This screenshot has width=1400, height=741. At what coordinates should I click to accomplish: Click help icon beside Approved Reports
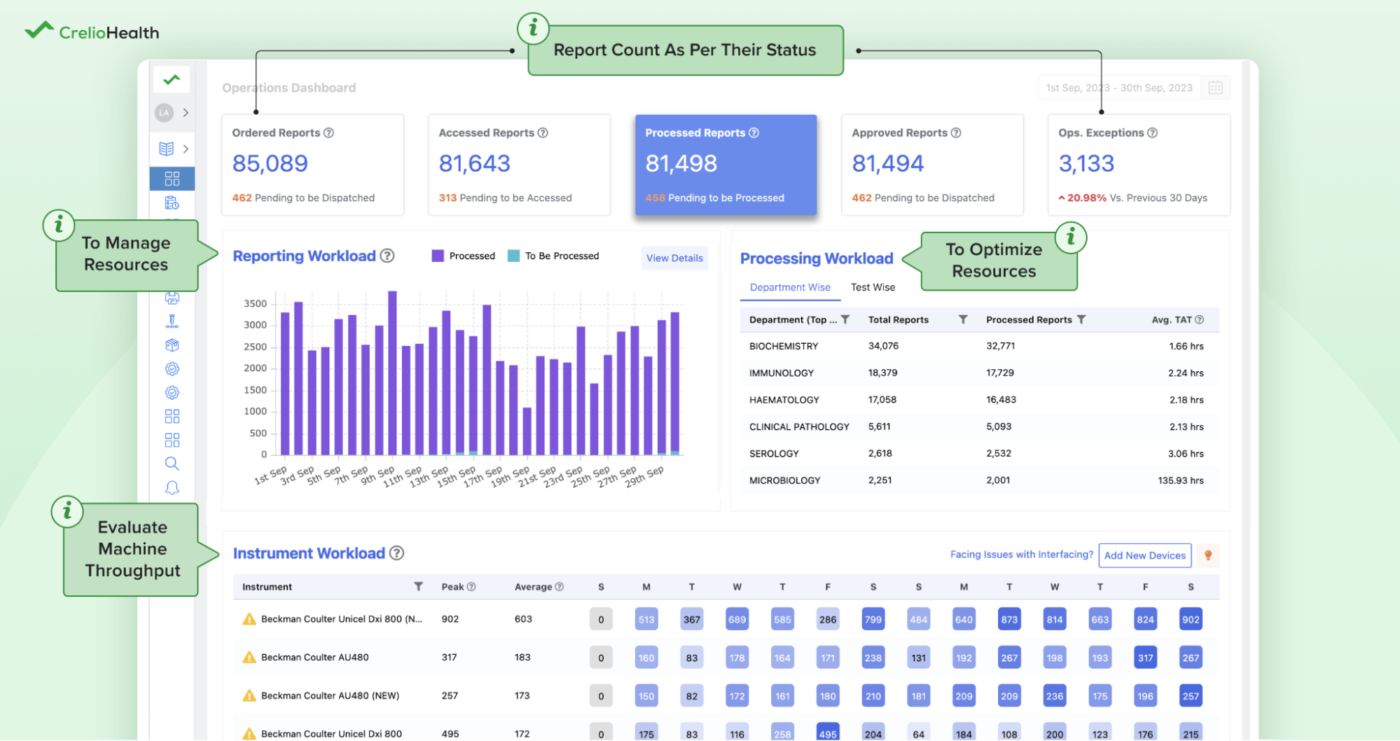click(x=956, y=133)
